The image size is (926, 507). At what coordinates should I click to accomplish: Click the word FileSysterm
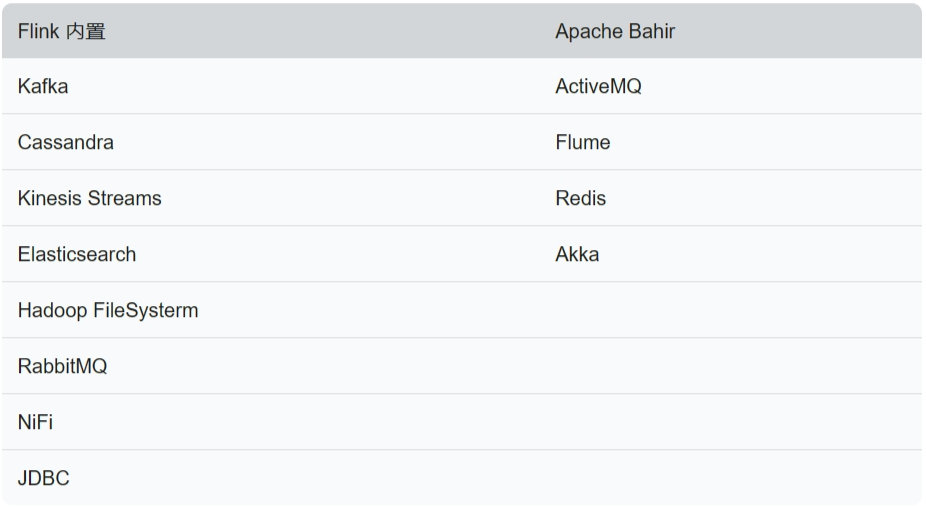(x=146, y=311)
